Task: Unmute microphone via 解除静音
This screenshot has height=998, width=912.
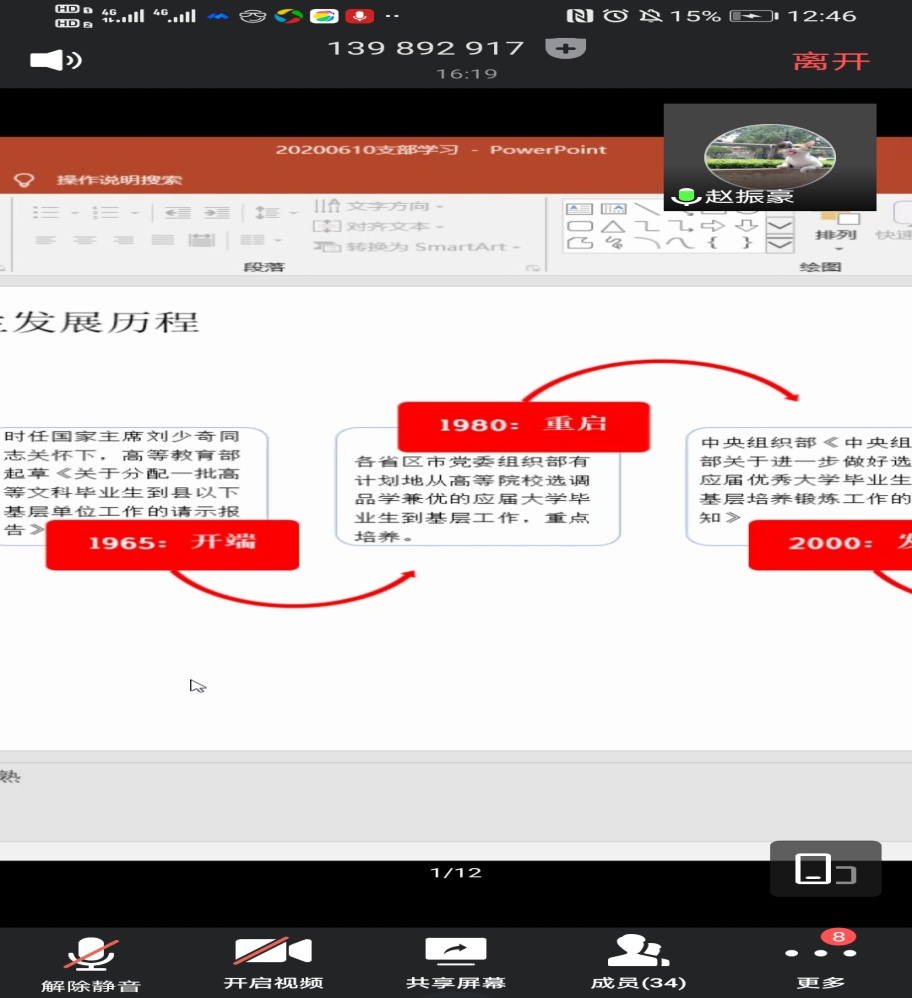Action: 91,964
